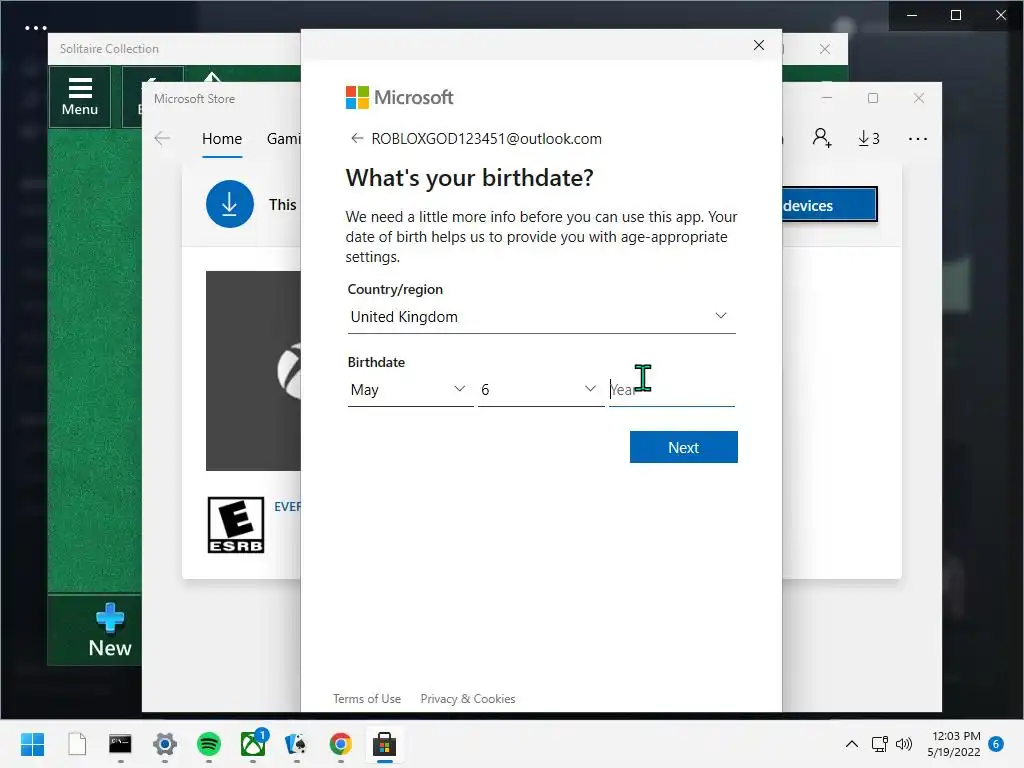Open the Xbox game thumbnail in Store
This screenshot has height=768, width=1024.
(x=253, y=371)
